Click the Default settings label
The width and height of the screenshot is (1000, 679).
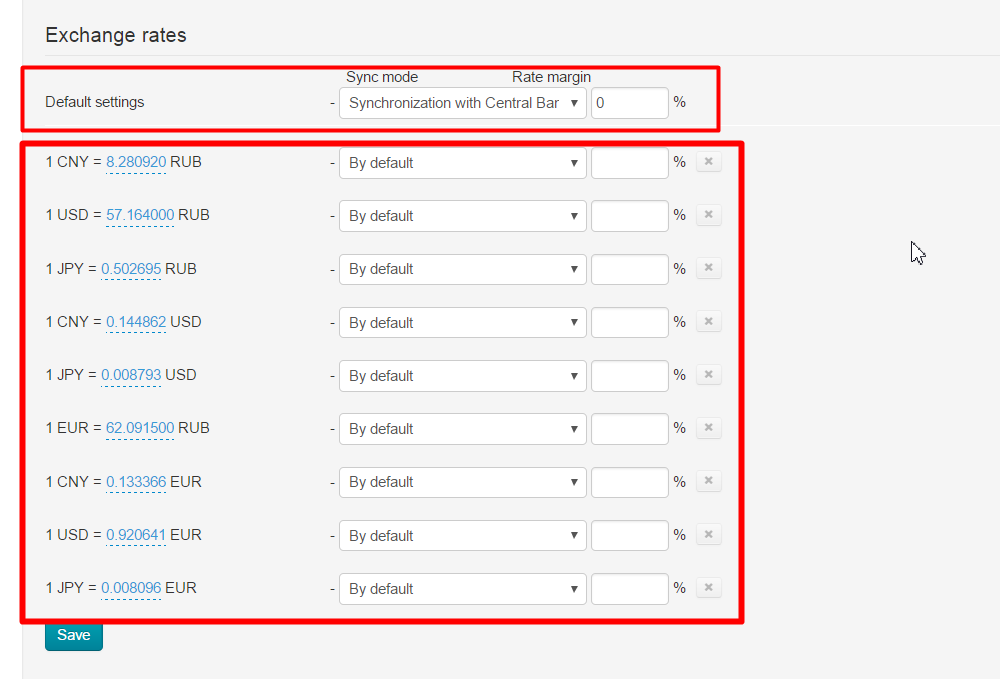[x=94, y=102]
